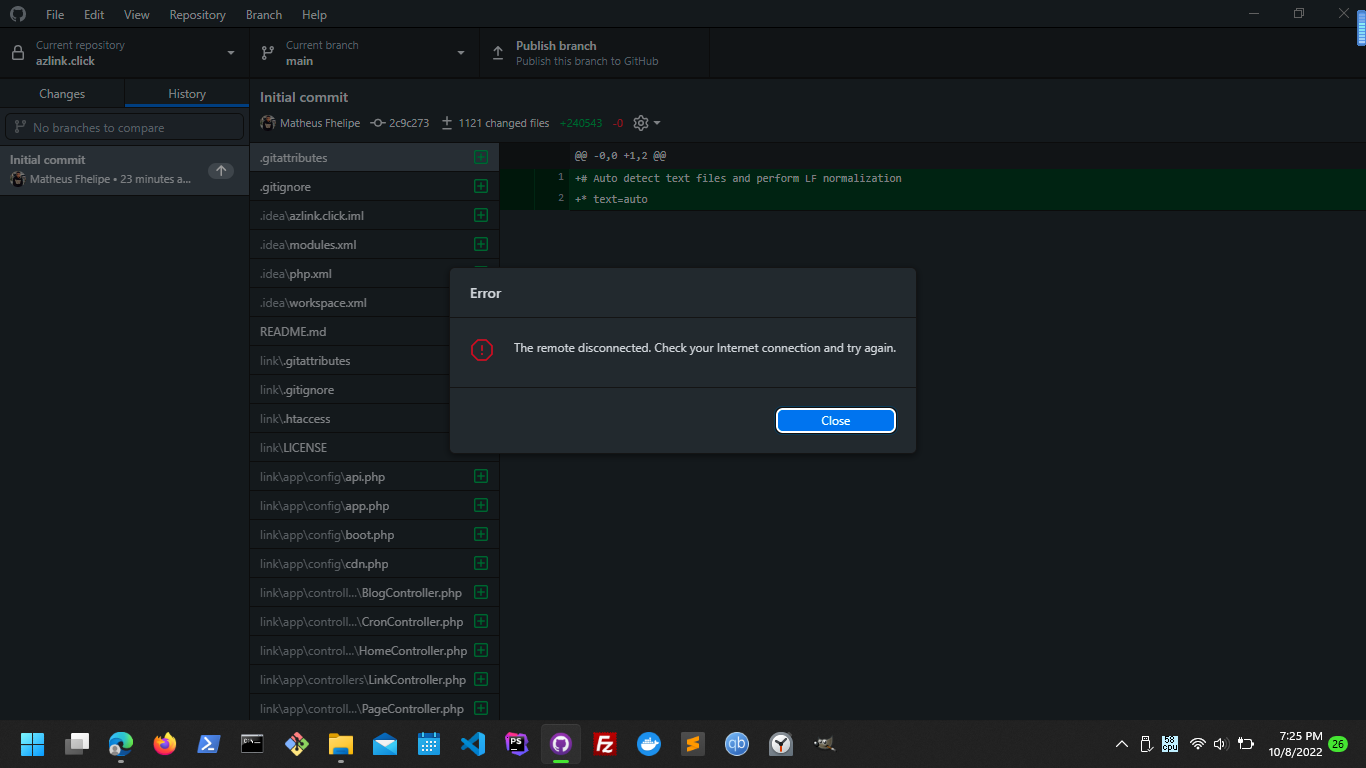Click the commit SHA icon showing 2c9c273
The image size is (1366, 768).
pos(376,122)
